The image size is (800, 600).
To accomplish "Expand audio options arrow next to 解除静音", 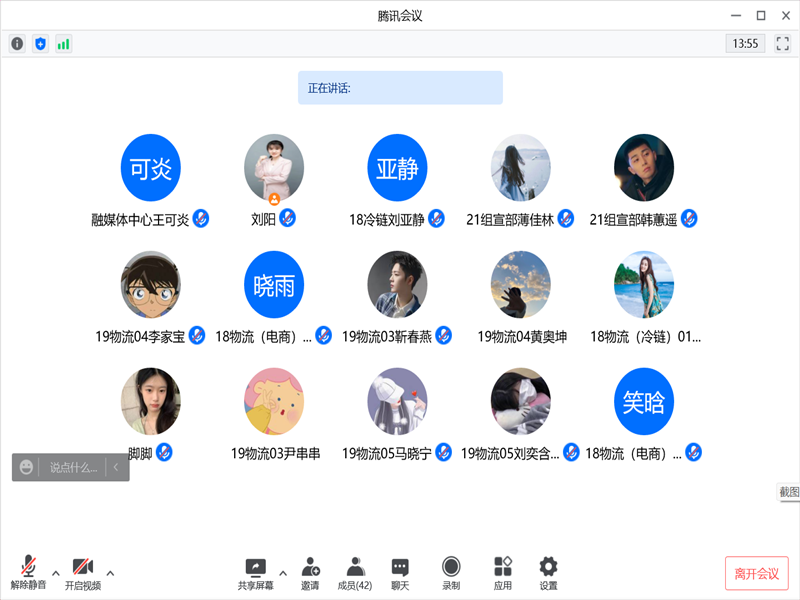I will 56,573.
